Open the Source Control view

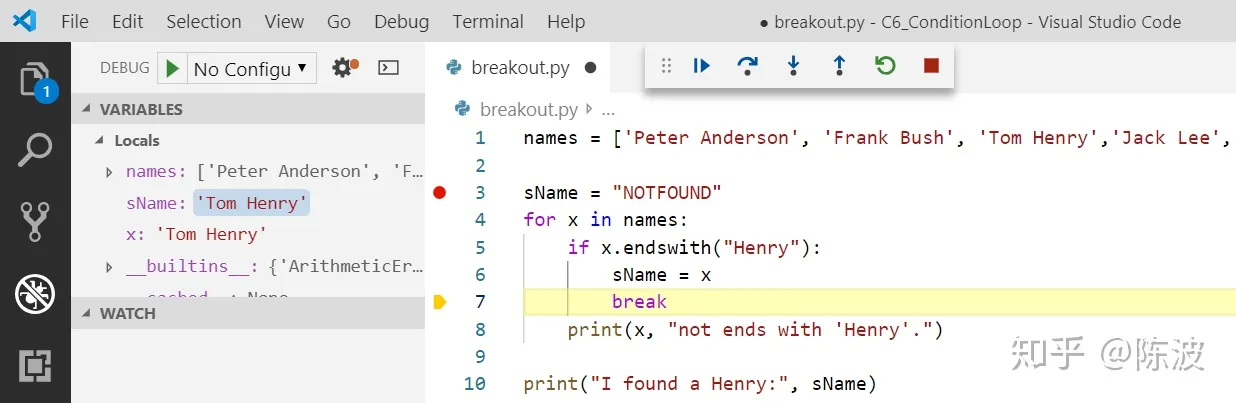(35, 222)
